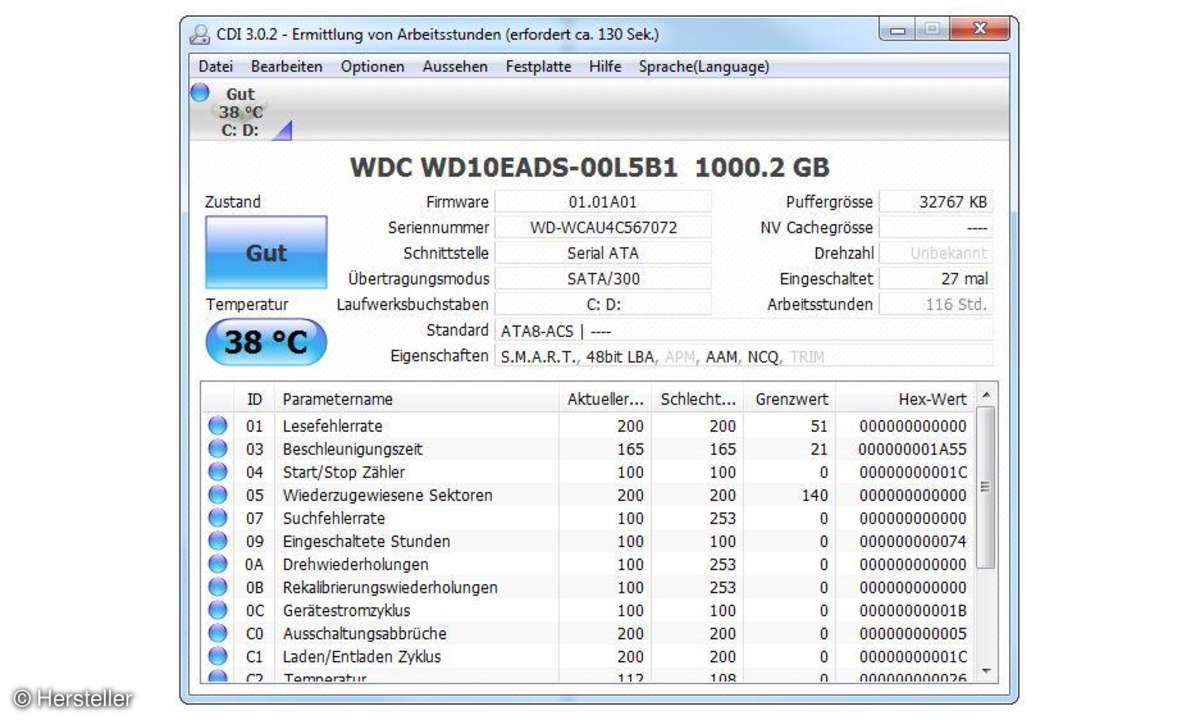Click the scrollbar up arrow in SMART list
1200x720 pixels.
(x=985, y=395)
